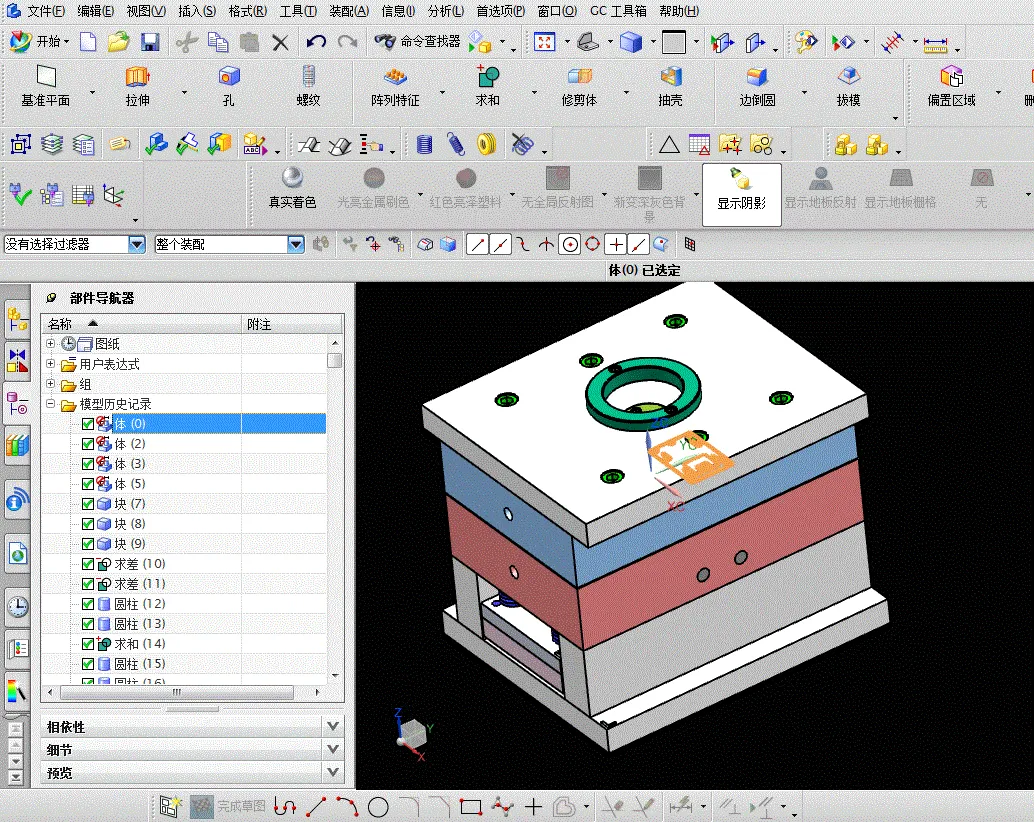Uncheck the 体 (0) feature checkbox
1034x822 pixels.
[x=88, y=424]
